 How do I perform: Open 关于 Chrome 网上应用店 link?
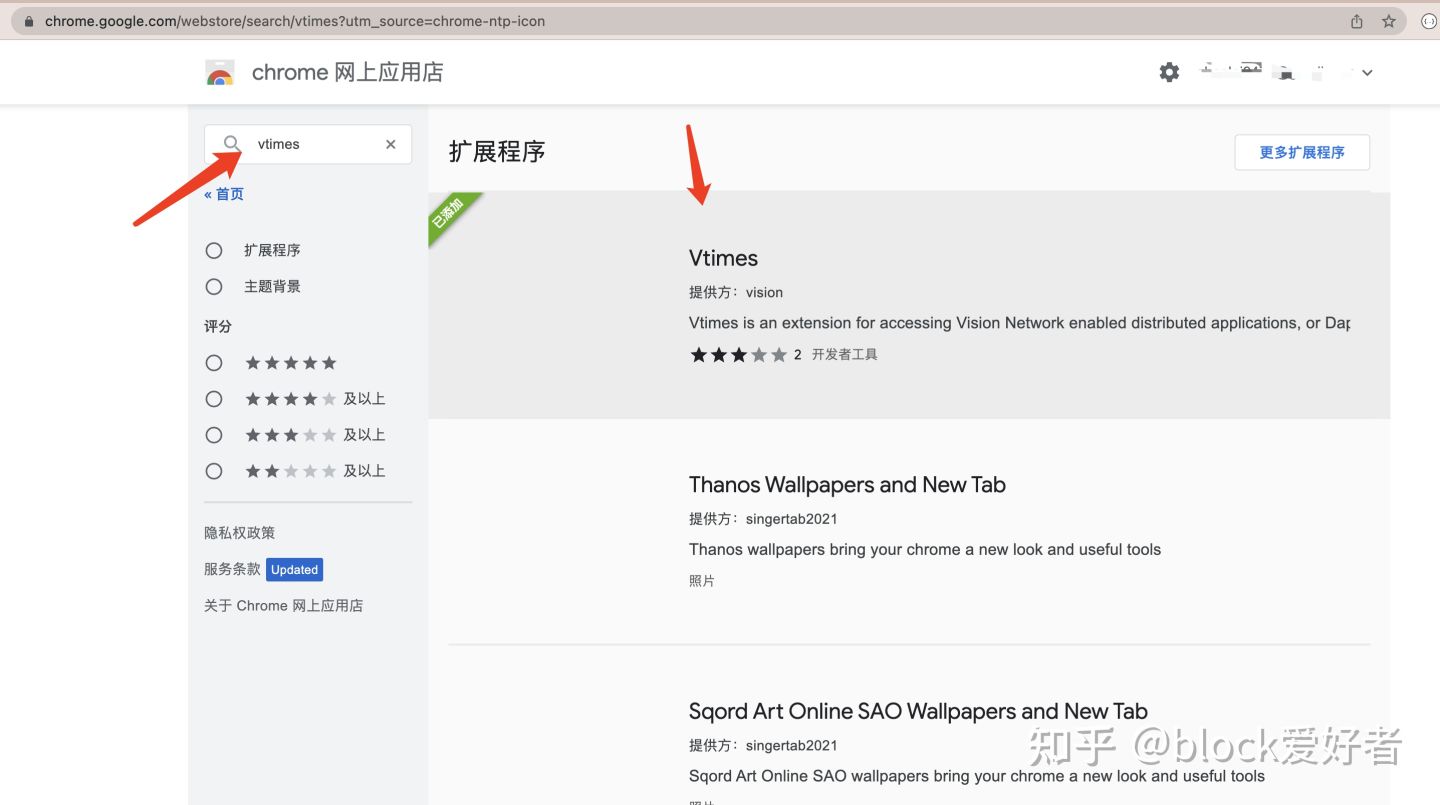tap(283, 606)
